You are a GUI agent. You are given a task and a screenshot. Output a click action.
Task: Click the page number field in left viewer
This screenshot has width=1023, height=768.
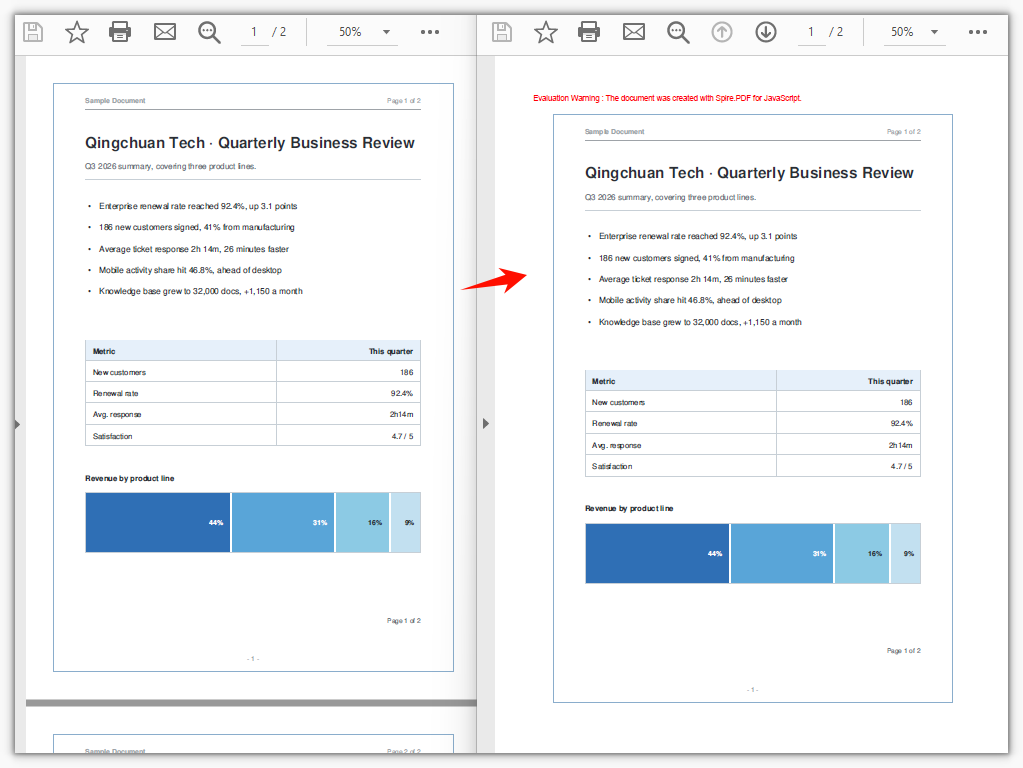coord(254,32)
